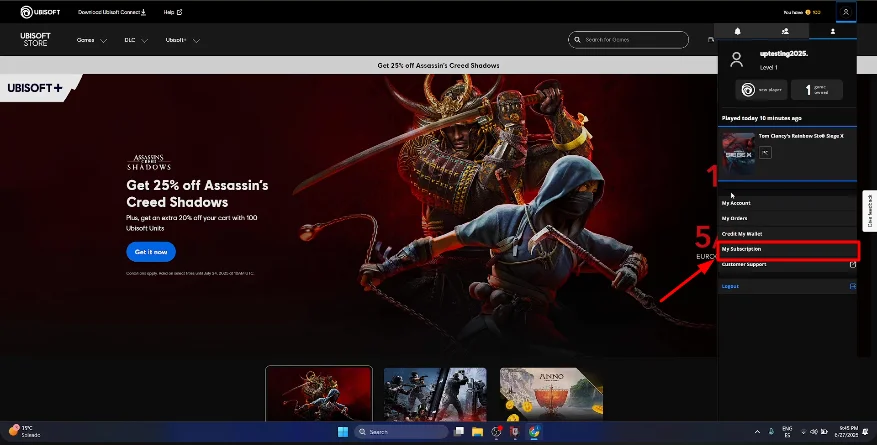Select the Rainbow Six Siege carousel thumbnail
The width and height of the screenshot is (877, 445).
[435, 394]
